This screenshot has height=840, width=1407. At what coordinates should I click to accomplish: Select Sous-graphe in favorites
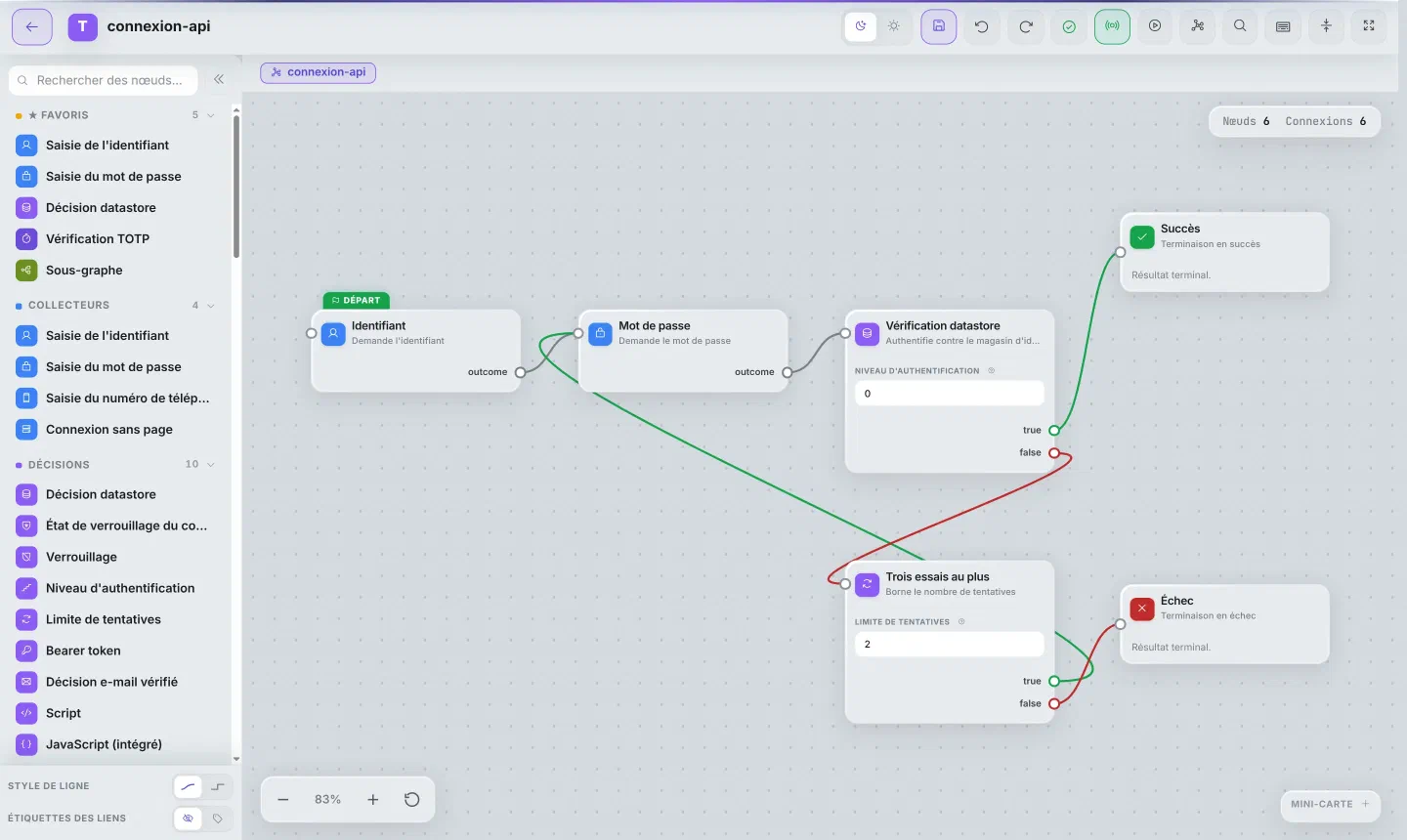click(x=115, y=271)
